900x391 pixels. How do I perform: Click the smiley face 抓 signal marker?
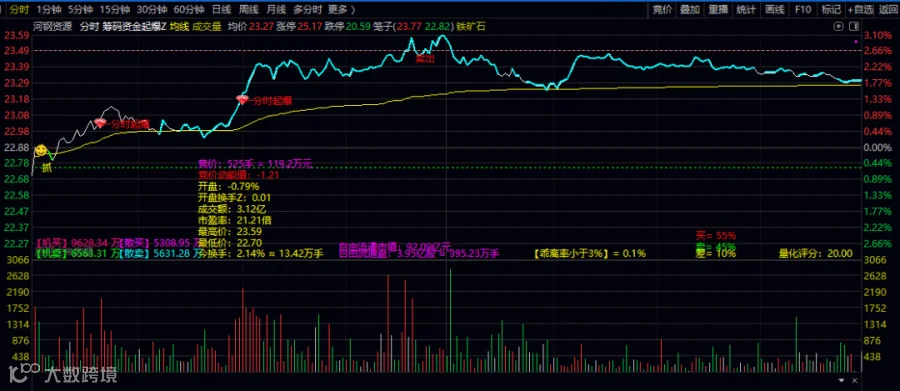[x=40, y=151]
